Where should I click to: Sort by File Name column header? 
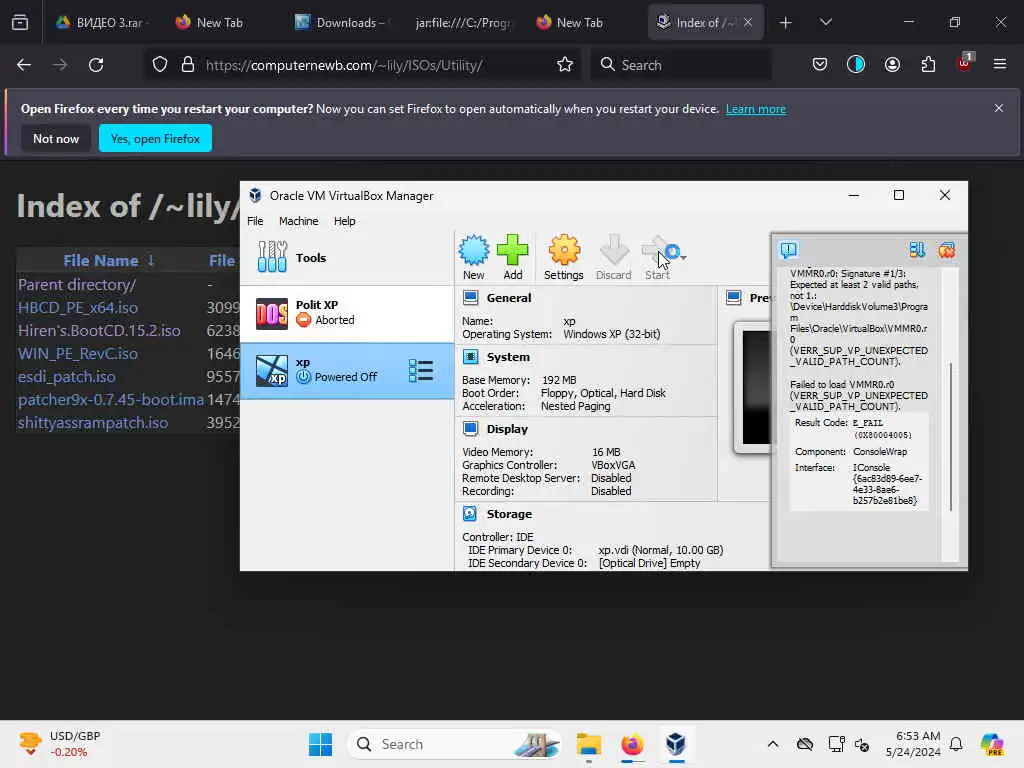pyautogui.click(x=108, y=261)
